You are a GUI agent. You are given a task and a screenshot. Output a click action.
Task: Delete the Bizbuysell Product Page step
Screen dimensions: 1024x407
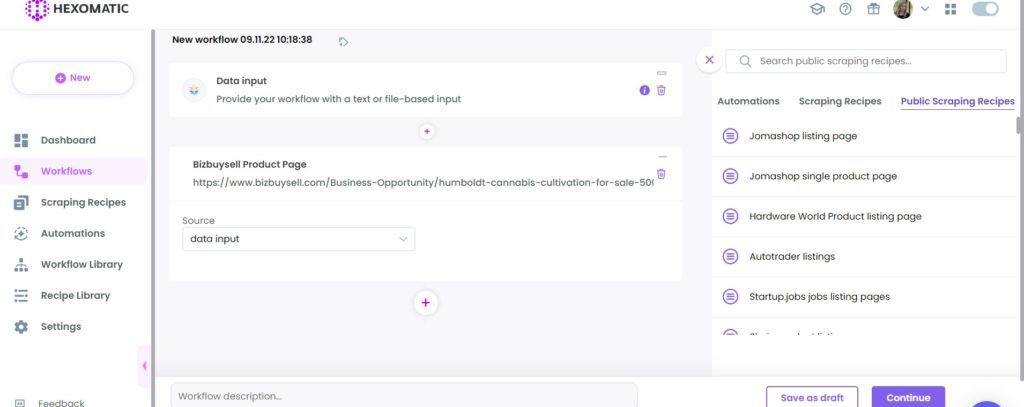tap(661, 174)
